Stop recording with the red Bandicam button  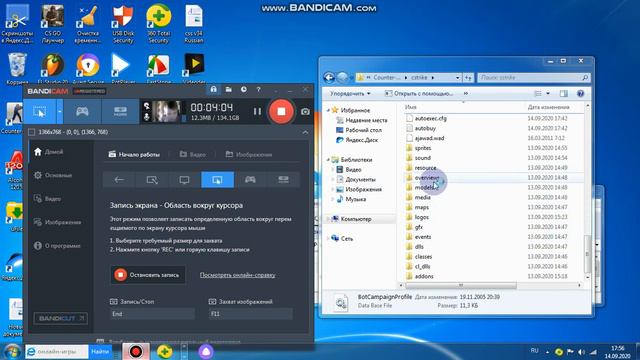pos(281,111)
